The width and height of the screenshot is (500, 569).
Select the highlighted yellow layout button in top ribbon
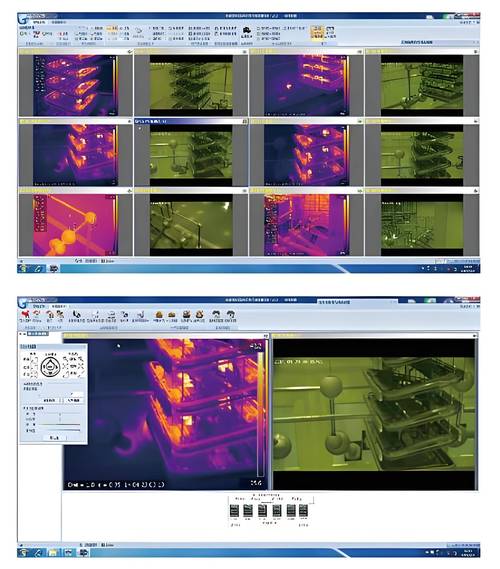[x=317, y=32]
